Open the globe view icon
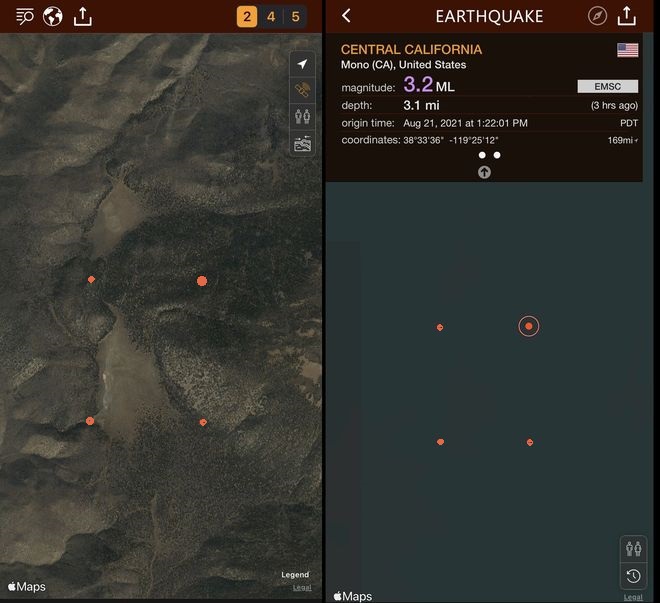 (53, 17)
